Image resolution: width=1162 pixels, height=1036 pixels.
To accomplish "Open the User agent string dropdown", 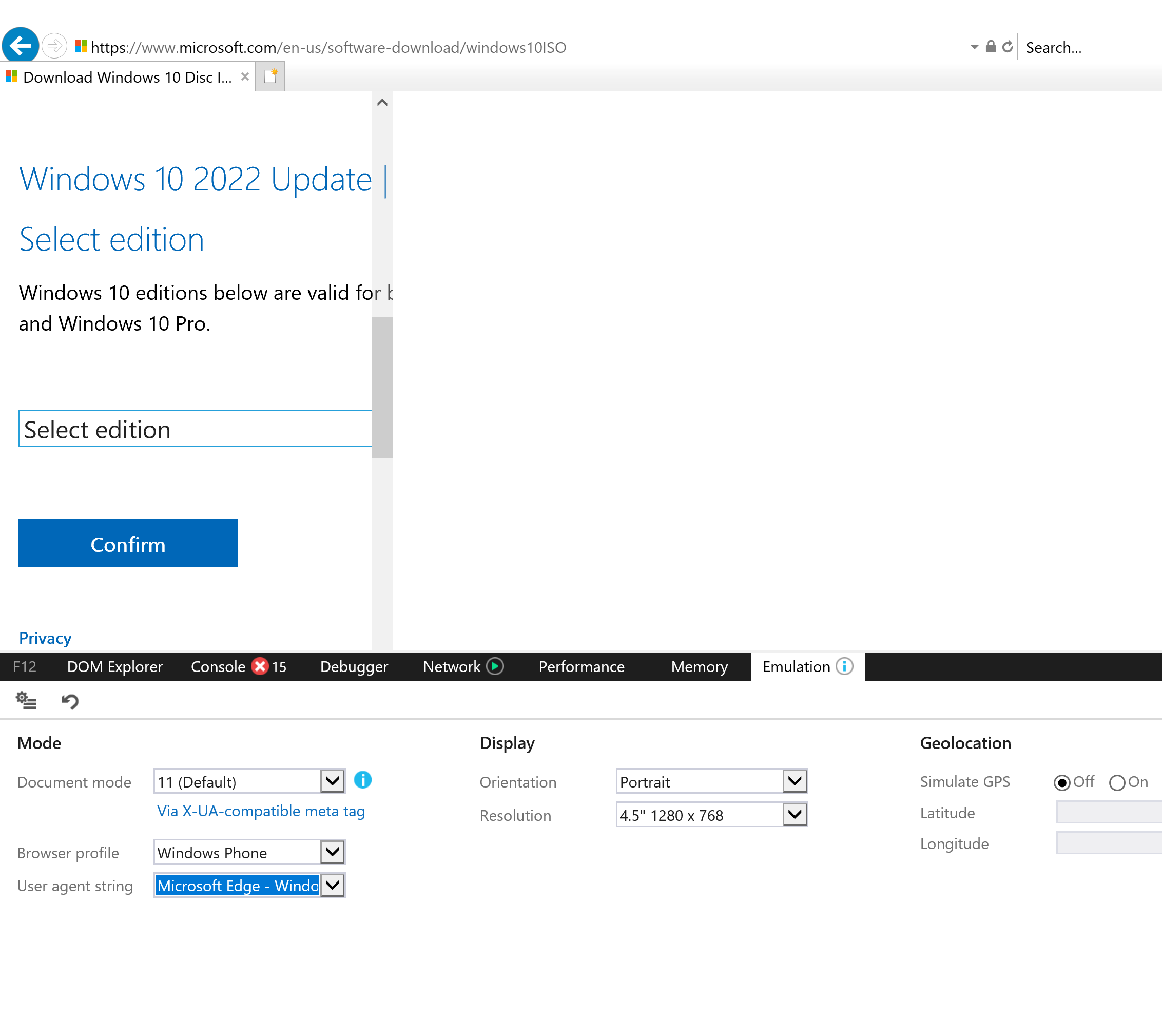I will click(x=249, y=885).
